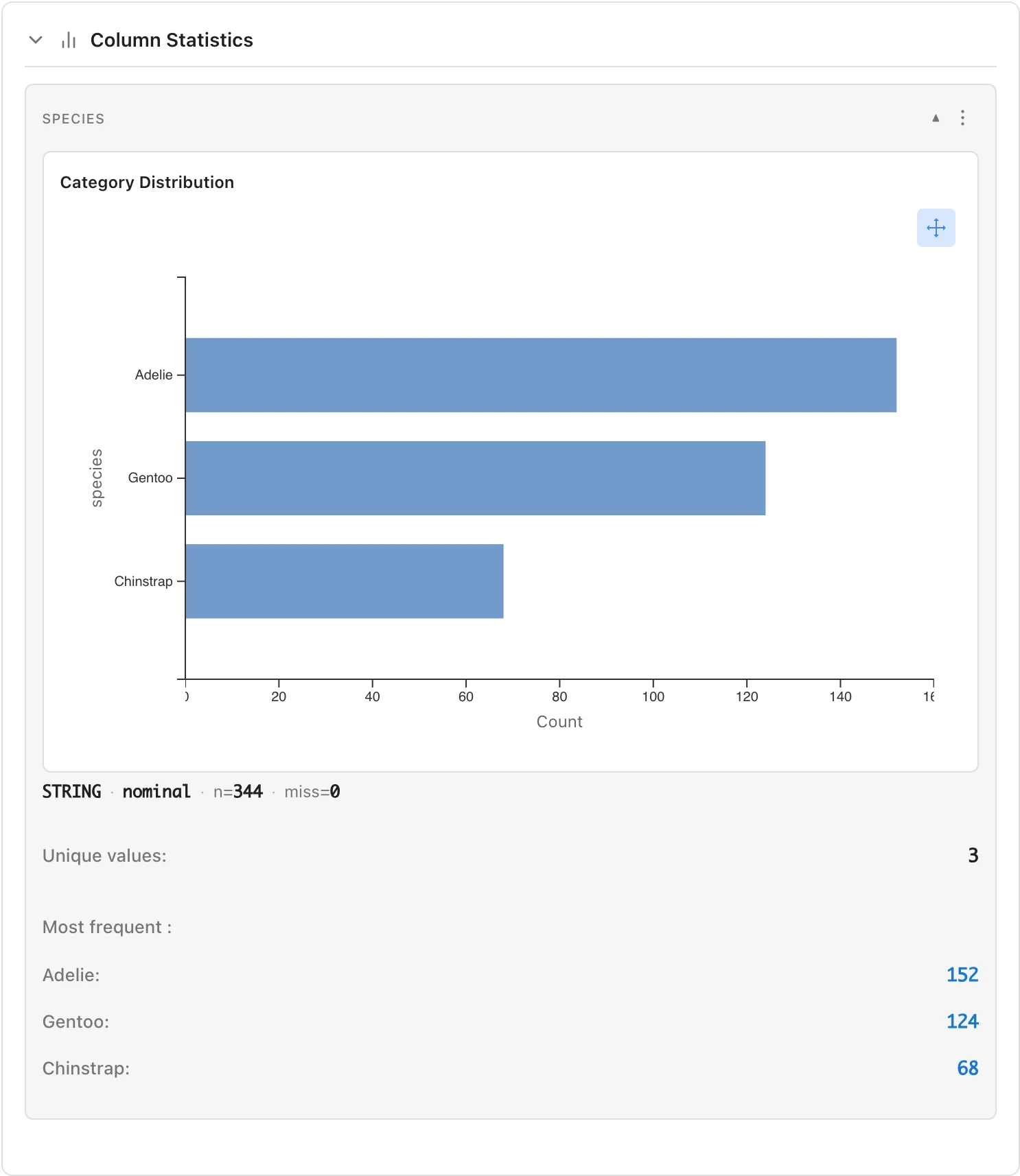Click the Gentoo axis label
This screenshot has width=1020, height=1176.
tap(150, 478)
